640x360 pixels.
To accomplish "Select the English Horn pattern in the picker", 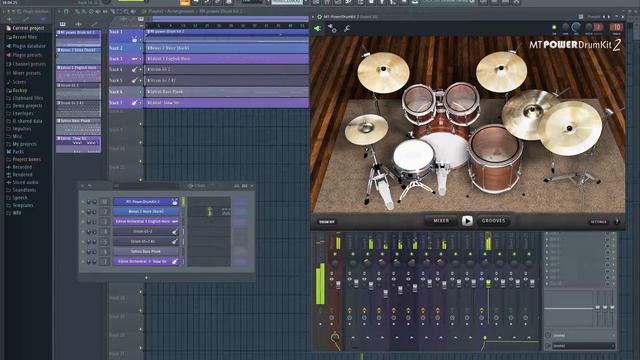I will pos(78,73).
